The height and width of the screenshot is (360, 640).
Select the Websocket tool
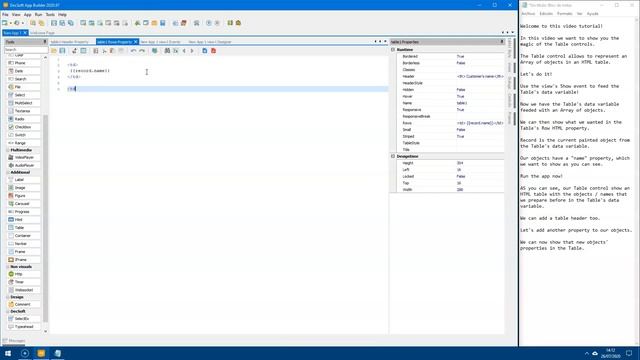coord(24,290)
